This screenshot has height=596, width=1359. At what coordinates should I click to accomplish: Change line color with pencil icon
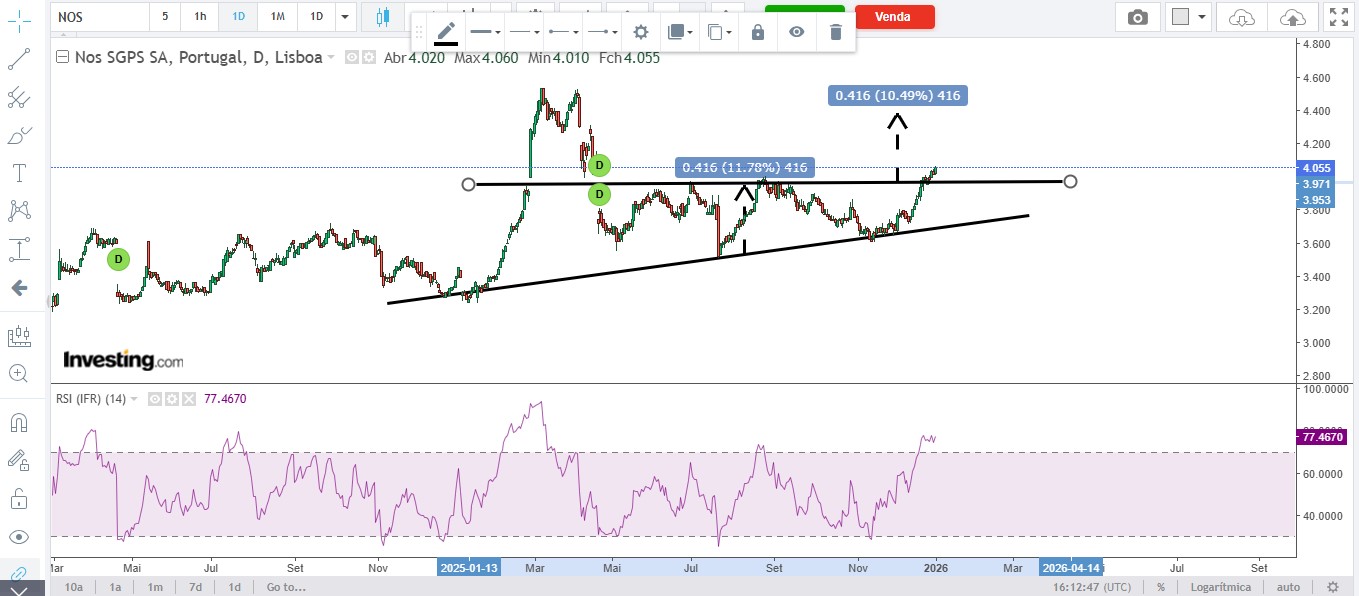point(446,33)
